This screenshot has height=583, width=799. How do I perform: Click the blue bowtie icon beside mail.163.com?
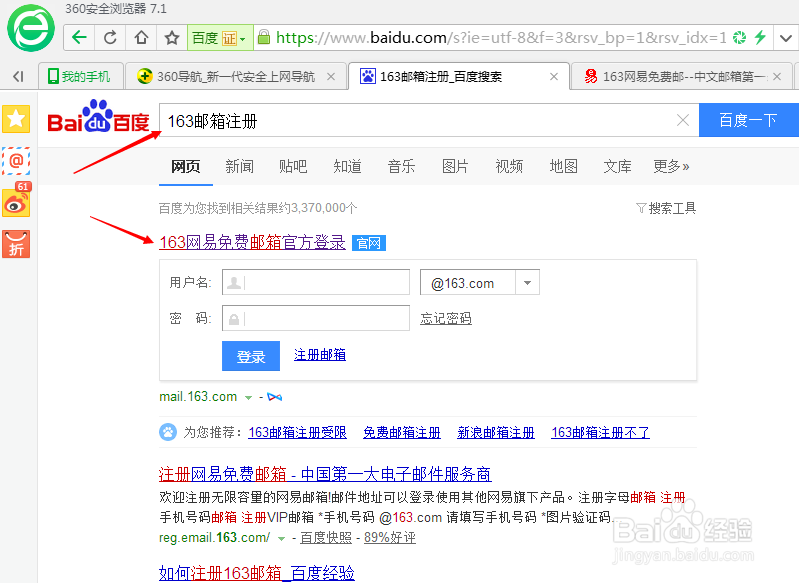(x=275, y=397)
